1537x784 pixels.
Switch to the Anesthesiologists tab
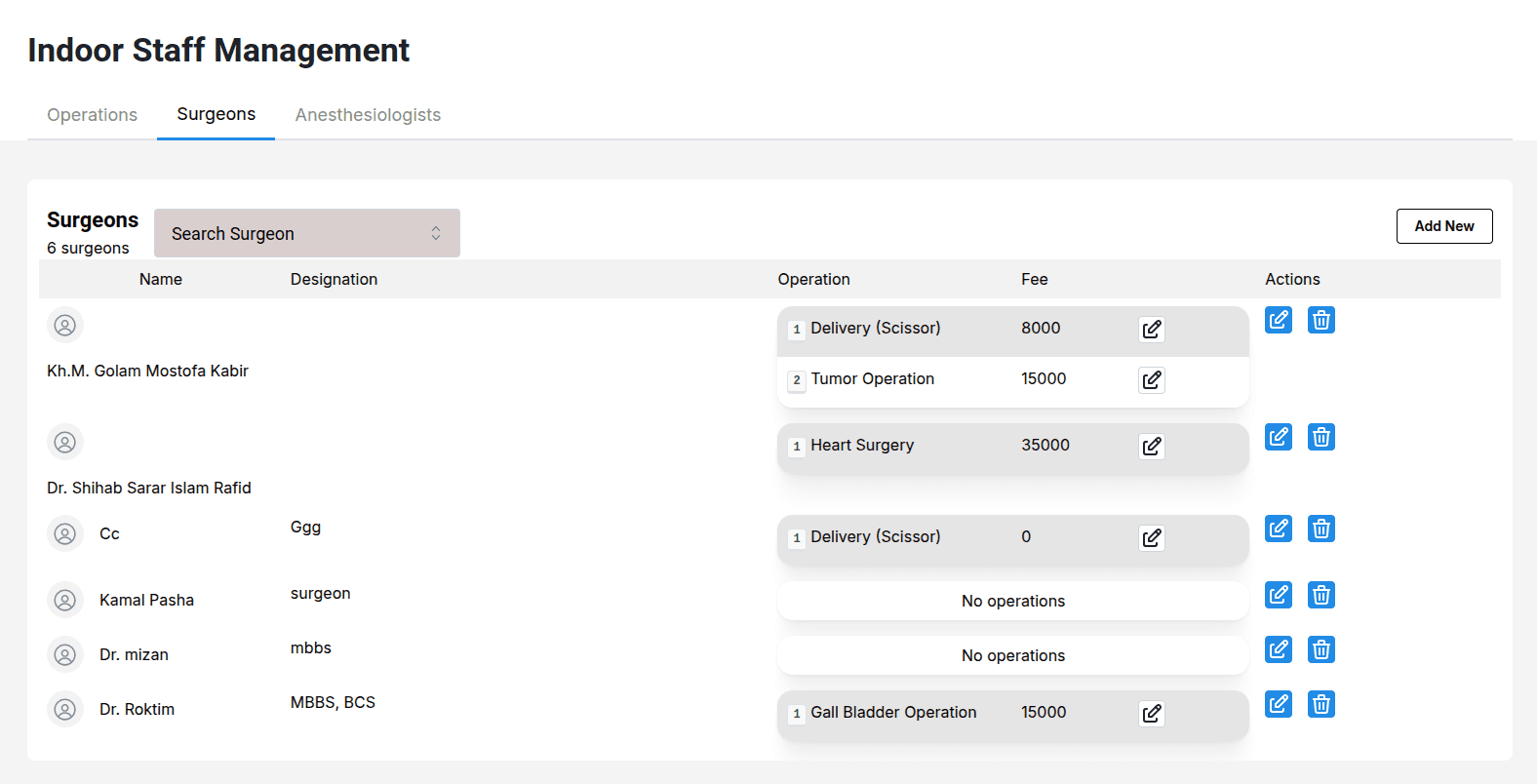click(x=368, y=115)
